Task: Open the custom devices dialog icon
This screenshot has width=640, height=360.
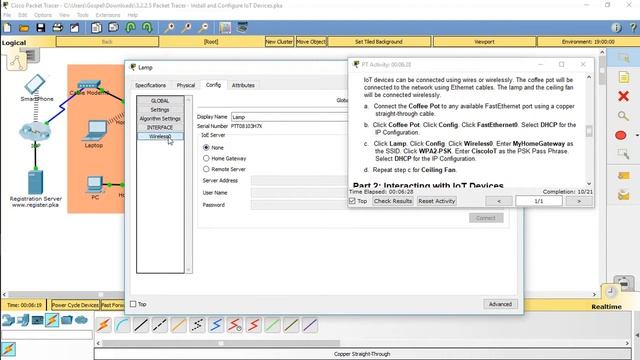Action: click(242, 27)
